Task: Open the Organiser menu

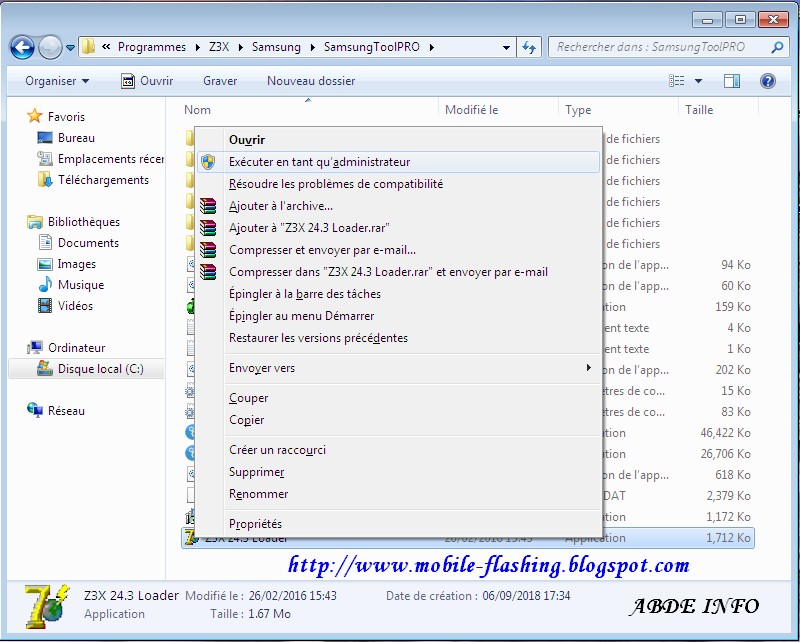Action: 57,81
